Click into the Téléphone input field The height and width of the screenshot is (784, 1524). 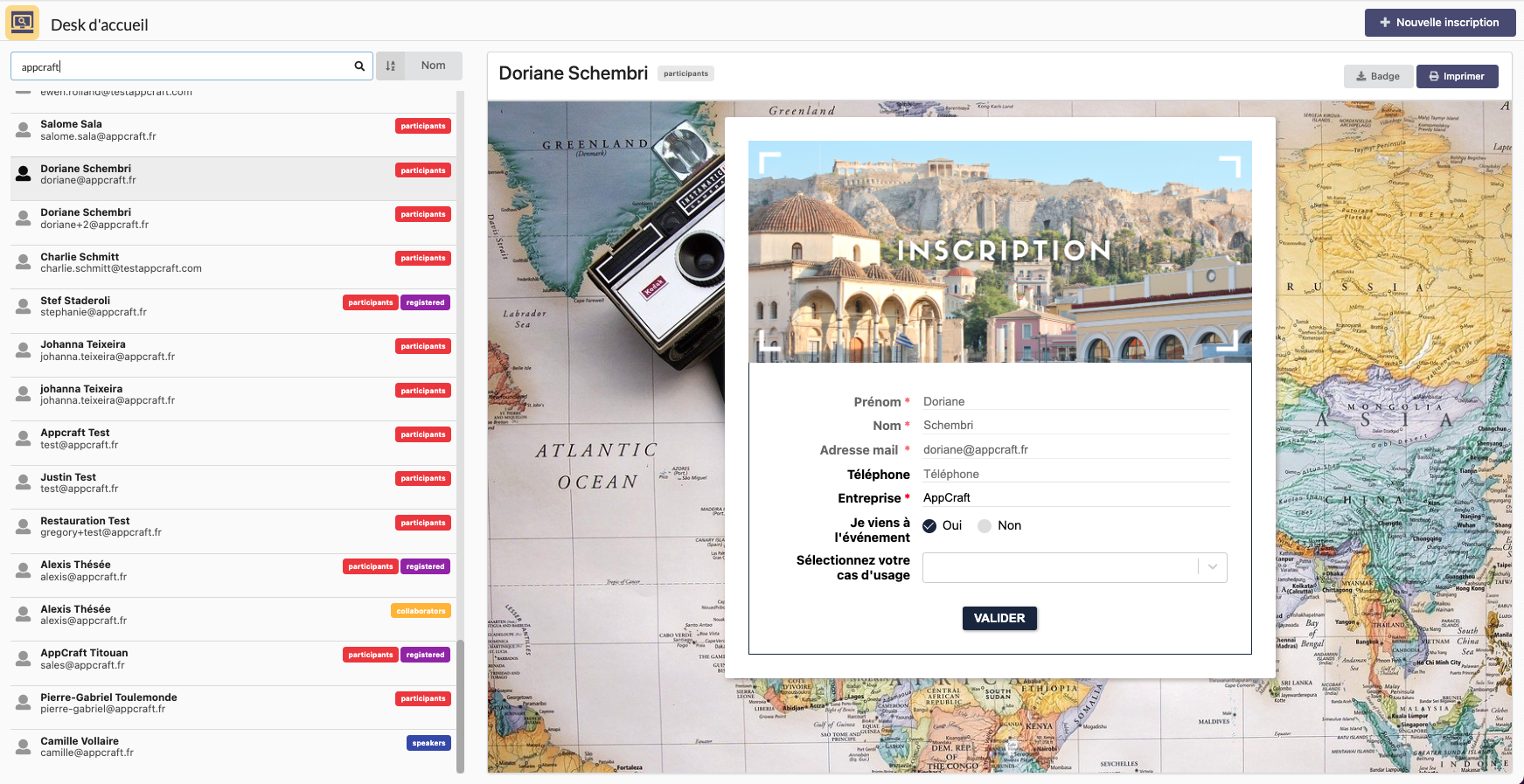coord(1075,474)
